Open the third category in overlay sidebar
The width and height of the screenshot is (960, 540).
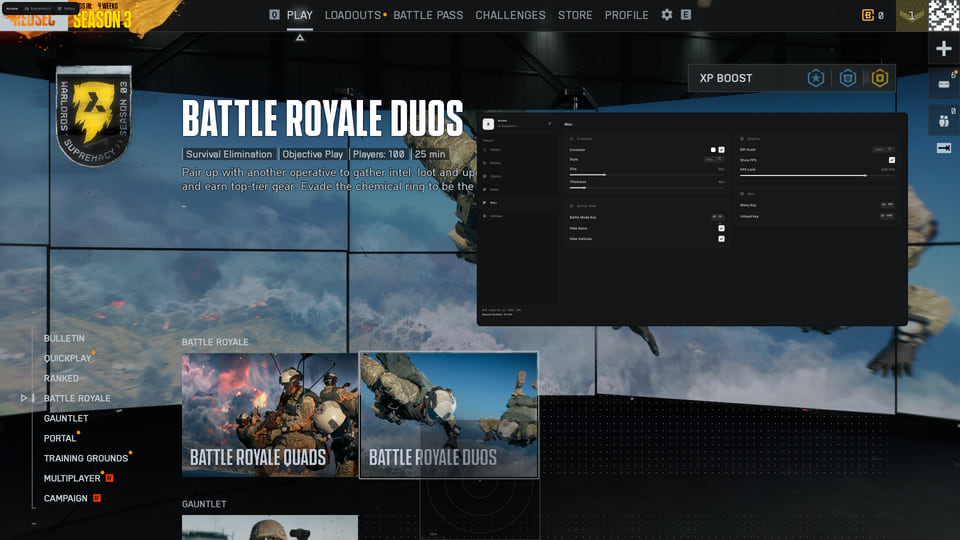click(516, 176)
